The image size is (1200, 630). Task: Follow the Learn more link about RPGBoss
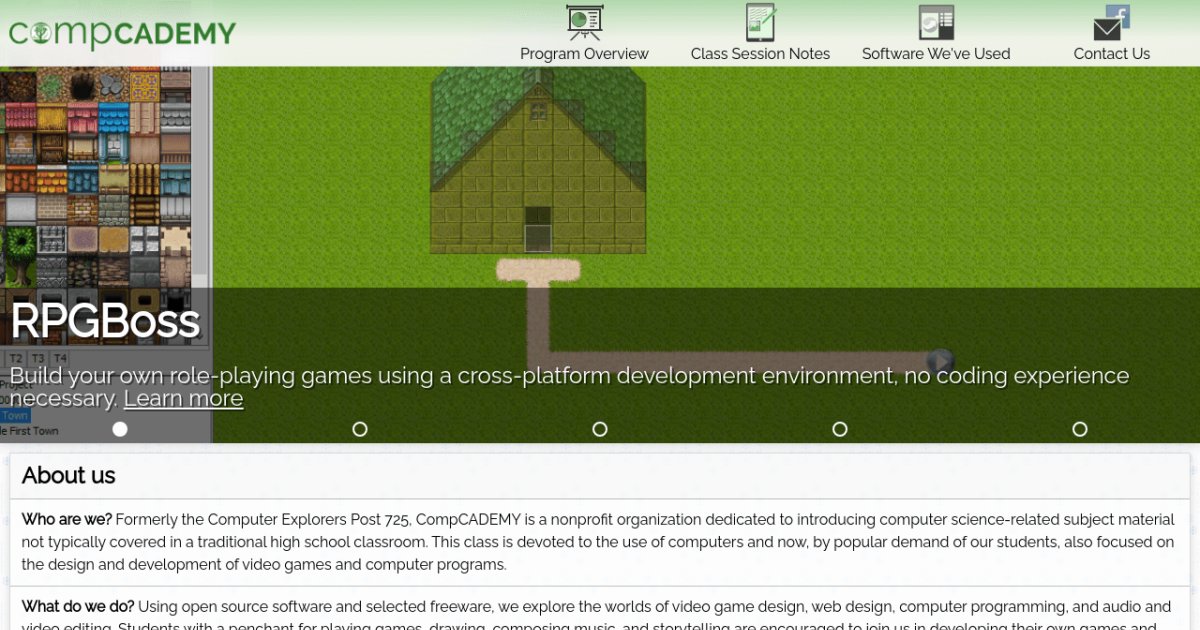coord(183,399)
